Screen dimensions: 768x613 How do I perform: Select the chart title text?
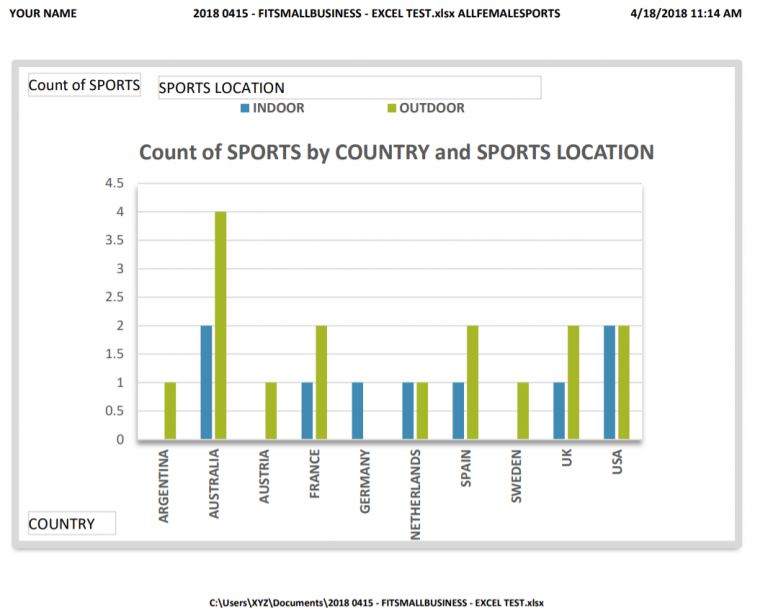coord(396,152)
